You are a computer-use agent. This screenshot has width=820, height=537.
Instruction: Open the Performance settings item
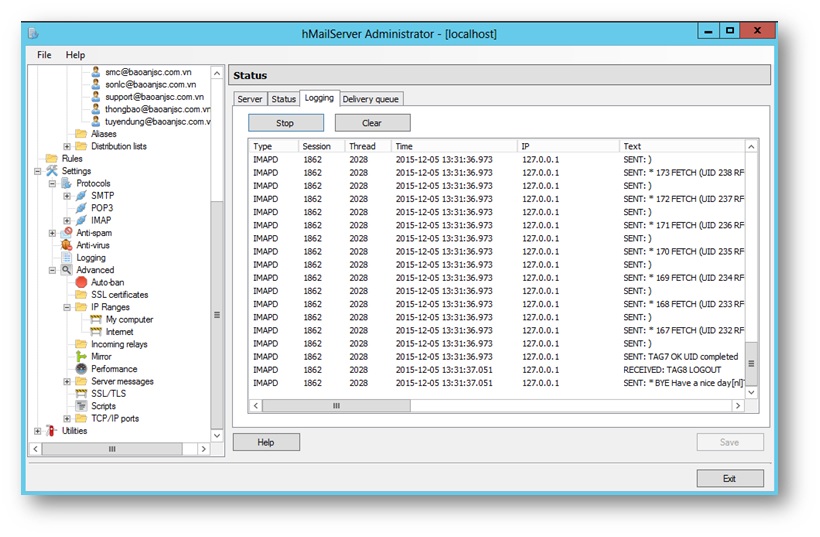pos(114,369)
